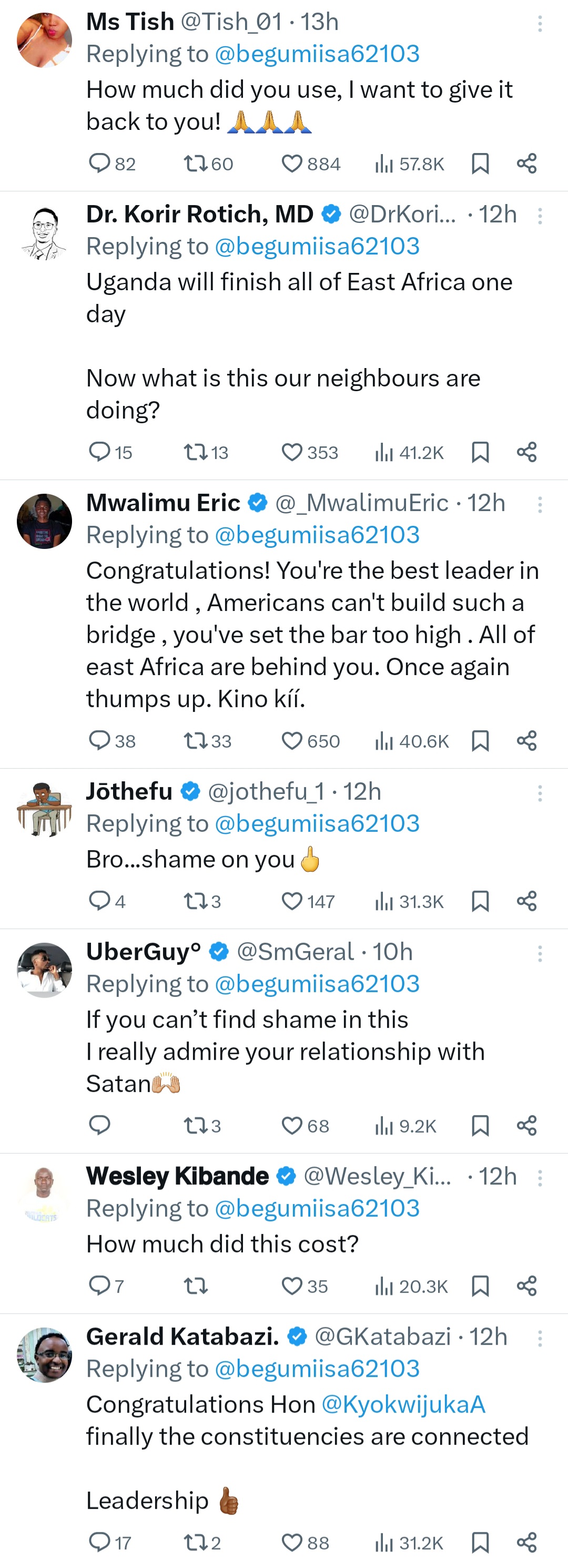
Task: View Gerald Katabazi's tweet view count
Action: click(409, 1543)
